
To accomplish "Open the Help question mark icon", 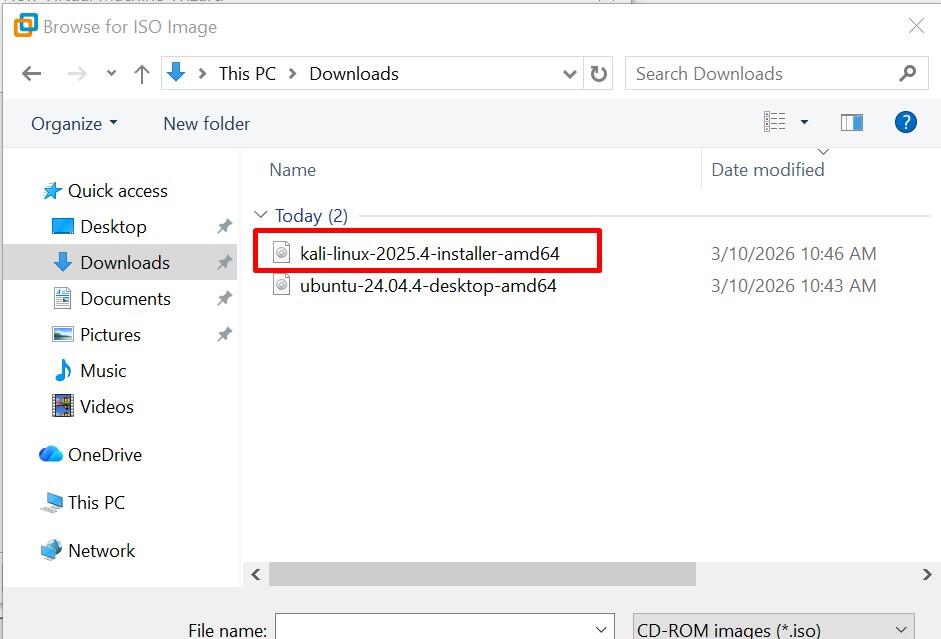I will tap(905, 122).
